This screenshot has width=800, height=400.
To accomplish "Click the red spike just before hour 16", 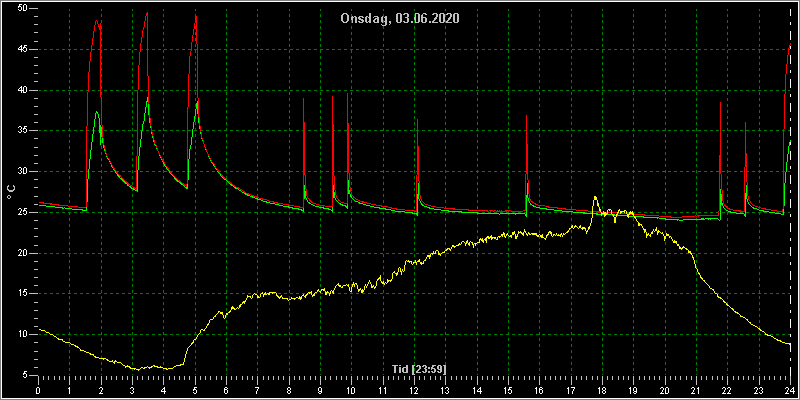I will (x=527, y=117).
